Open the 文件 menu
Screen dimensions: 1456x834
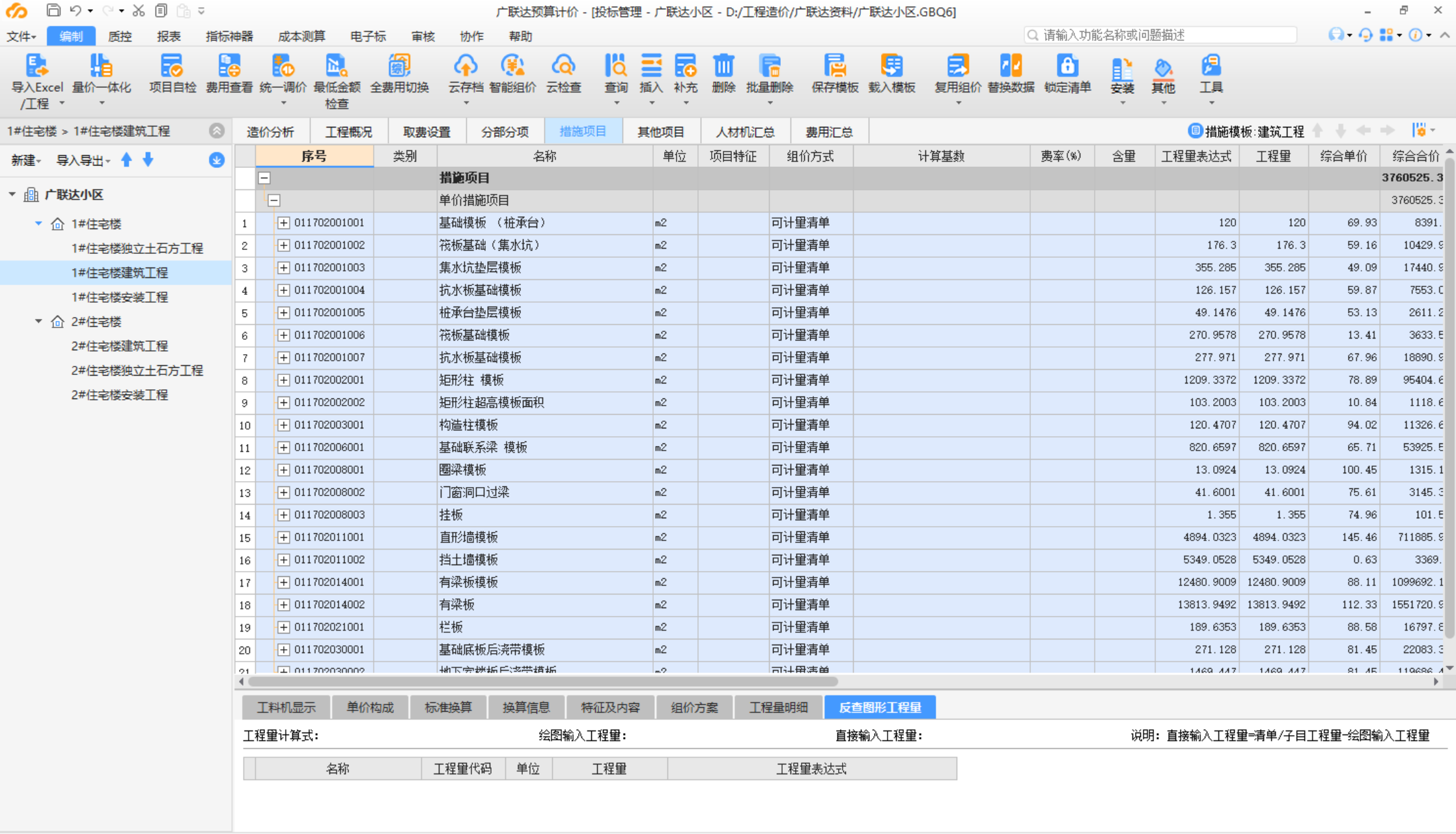tap(21, 36)
